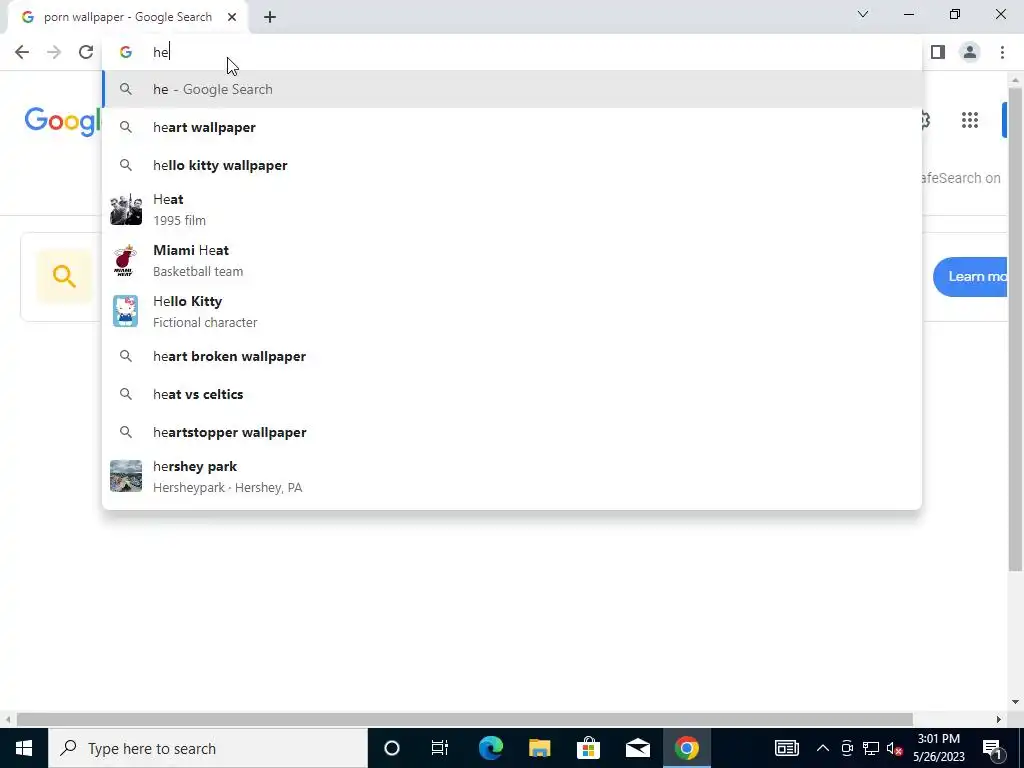Click the Chrome icon on the taskbar
Screen dimensions: 1024x768
click(x=686, y=748)
